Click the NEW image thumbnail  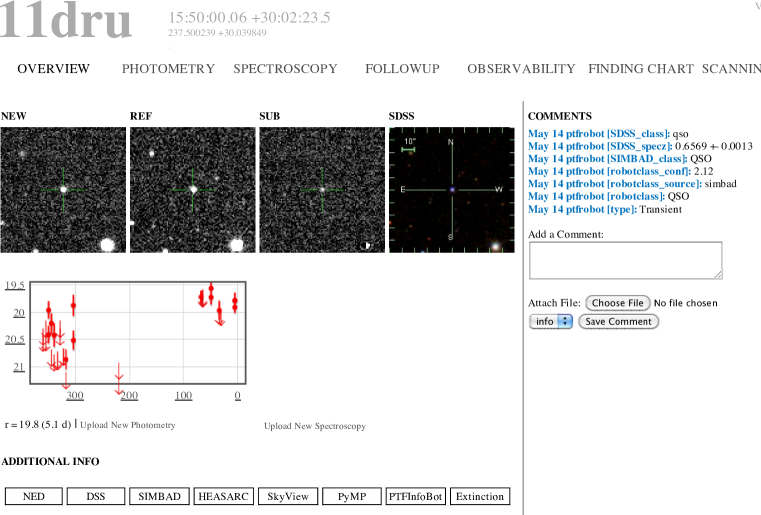64,189
